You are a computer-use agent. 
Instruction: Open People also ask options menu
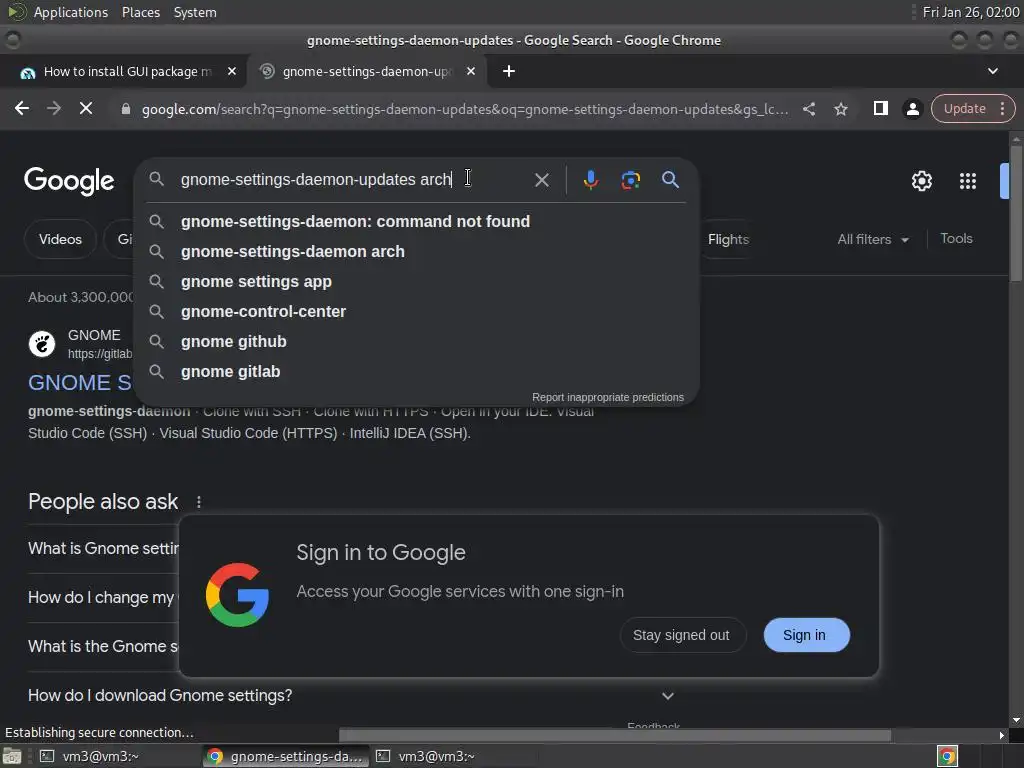click(199, 502)
